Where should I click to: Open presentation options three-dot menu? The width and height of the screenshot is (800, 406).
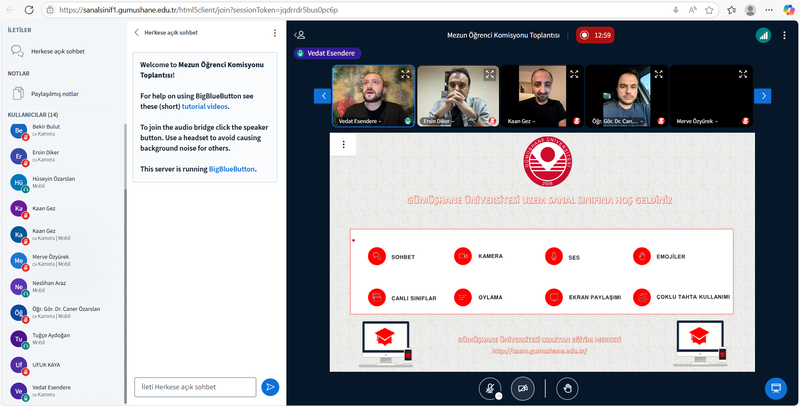tap(343, 145)
